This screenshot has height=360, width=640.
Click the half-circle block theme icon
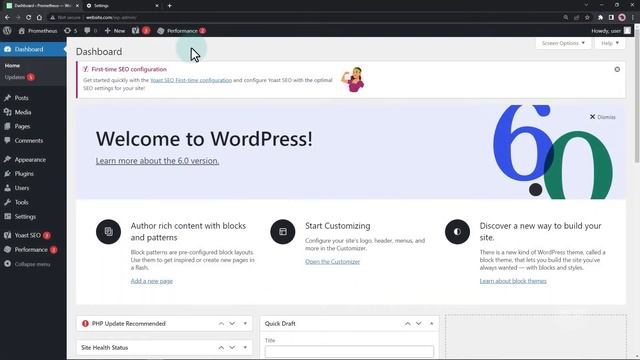(x=458, y=232)
